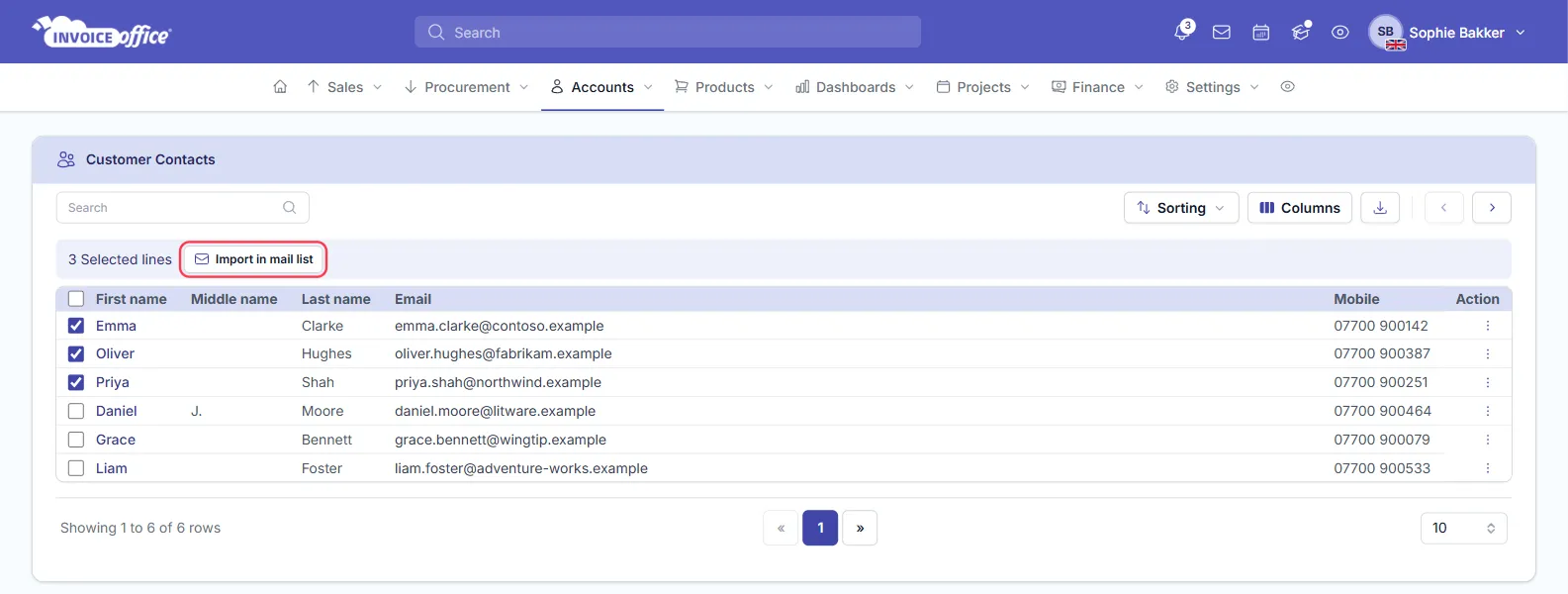Click email priya.shah@northwind.example
The image size is (1568, 594).
click(498, 382)
